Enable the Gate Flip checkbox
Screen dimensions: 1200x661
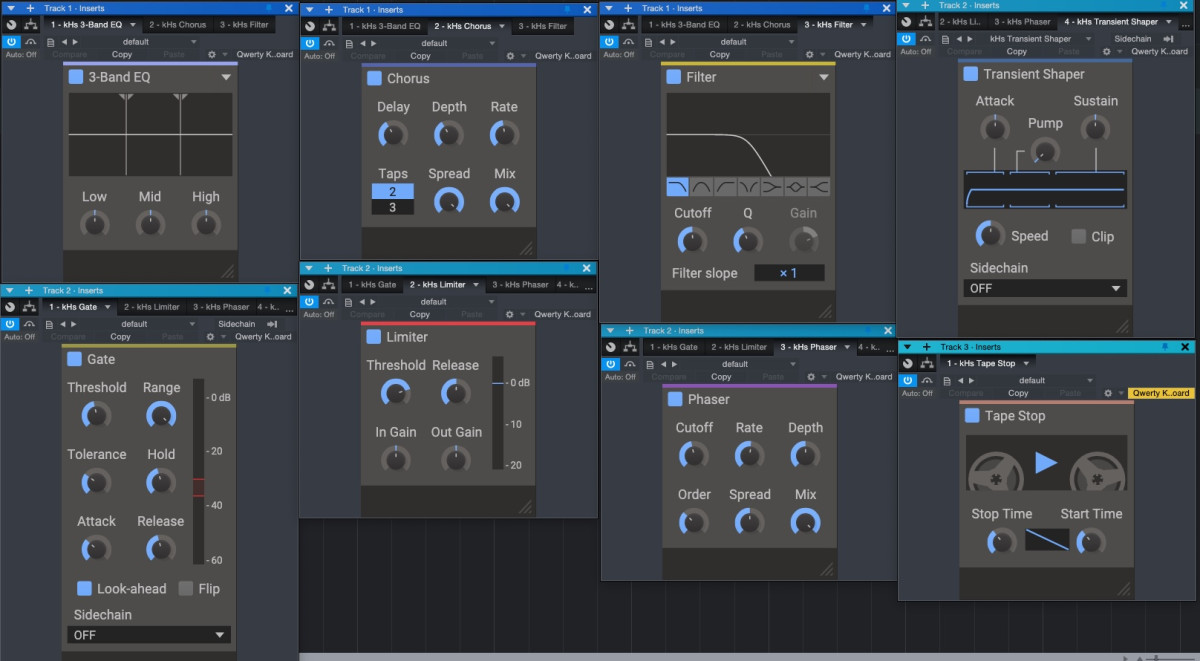coord(186,588)
